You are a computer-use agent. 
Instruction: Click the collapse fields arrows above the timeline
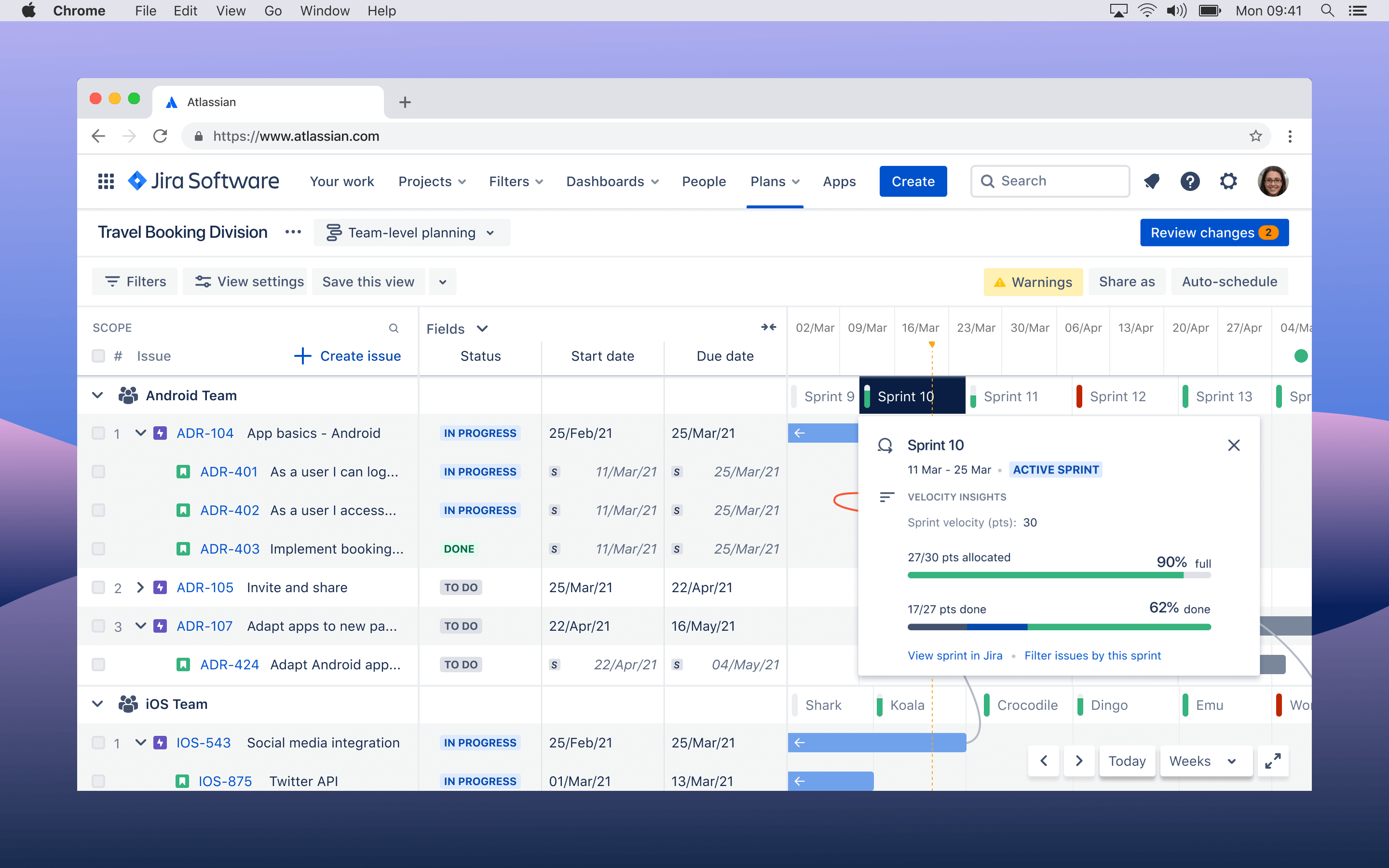coord(769,327)
